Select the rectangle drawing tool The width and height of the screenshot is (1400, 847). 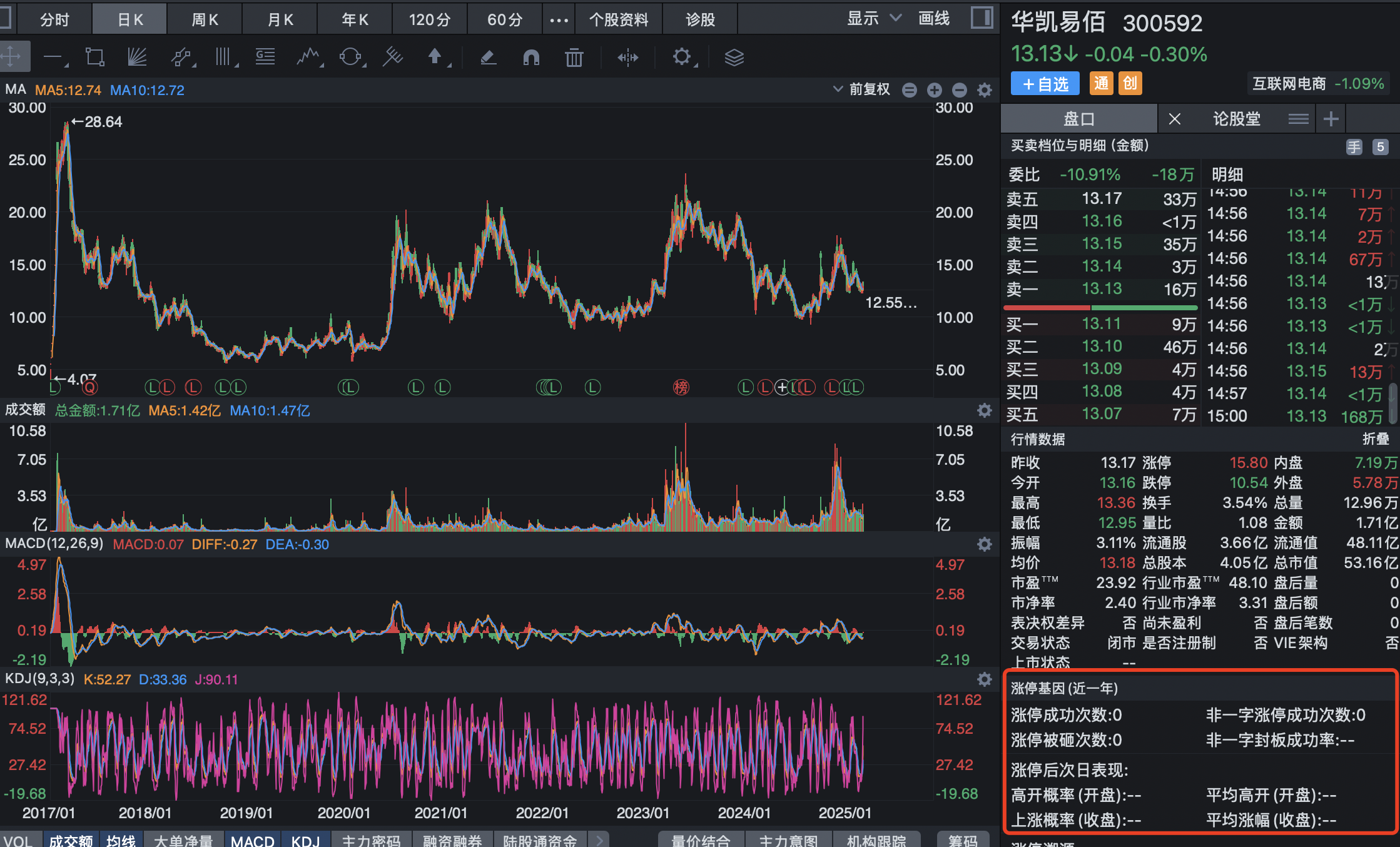[x=95, y=58]
